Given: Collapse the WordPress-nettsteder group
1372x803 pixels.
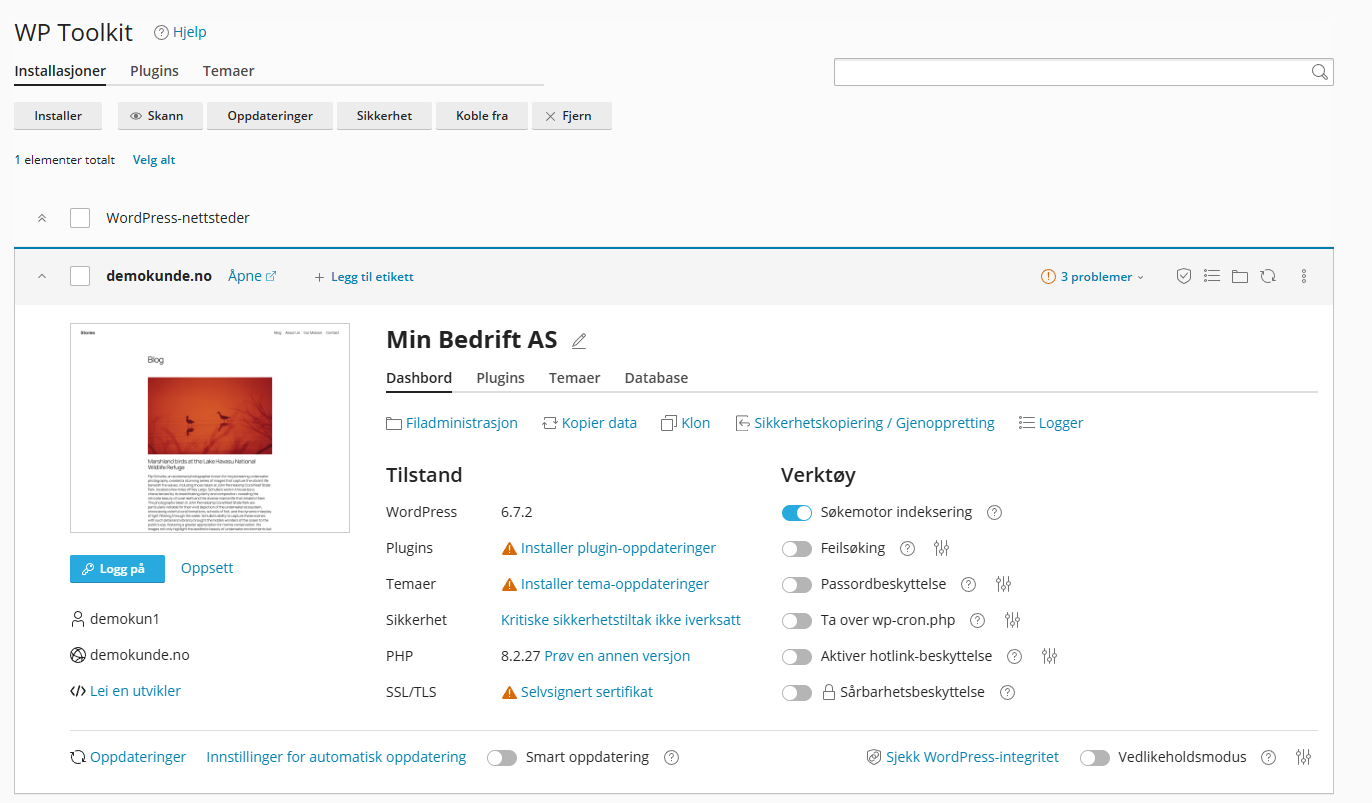Looking at the screenshot, I should (x=42, y=218).
